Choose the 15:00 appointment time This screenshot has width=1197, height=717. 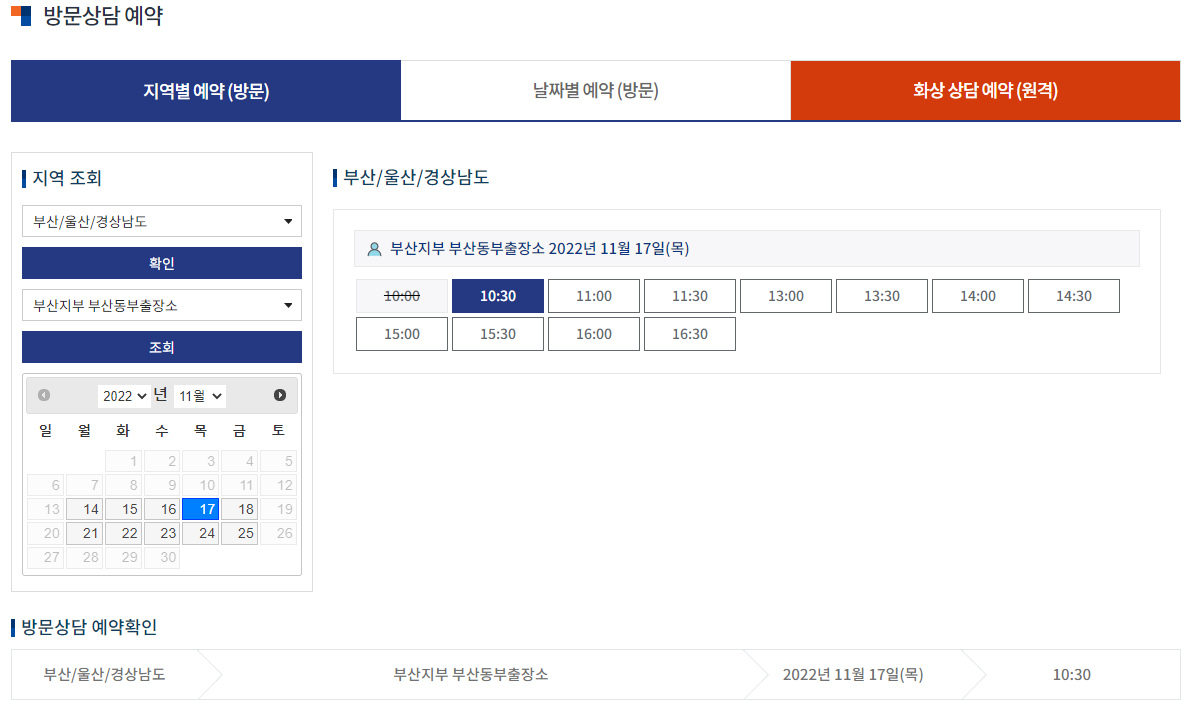tap(401, 333)
